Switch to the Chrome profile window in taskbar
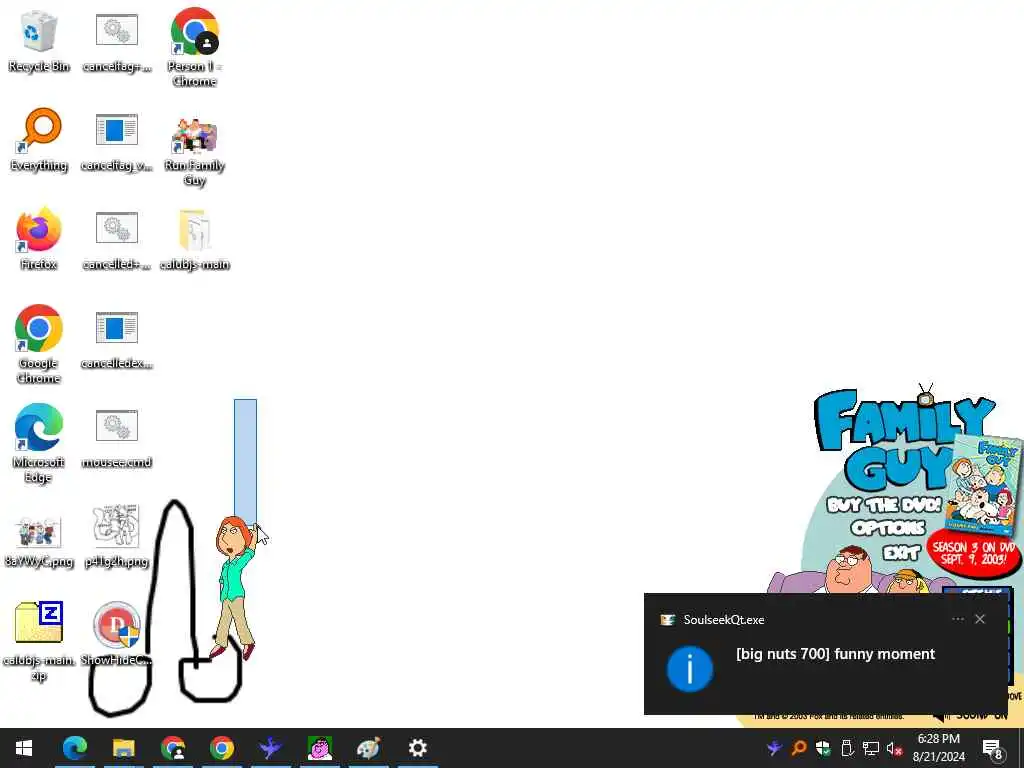The width and height of the screenshot is (1024, 768). click(x=172, y=748)
